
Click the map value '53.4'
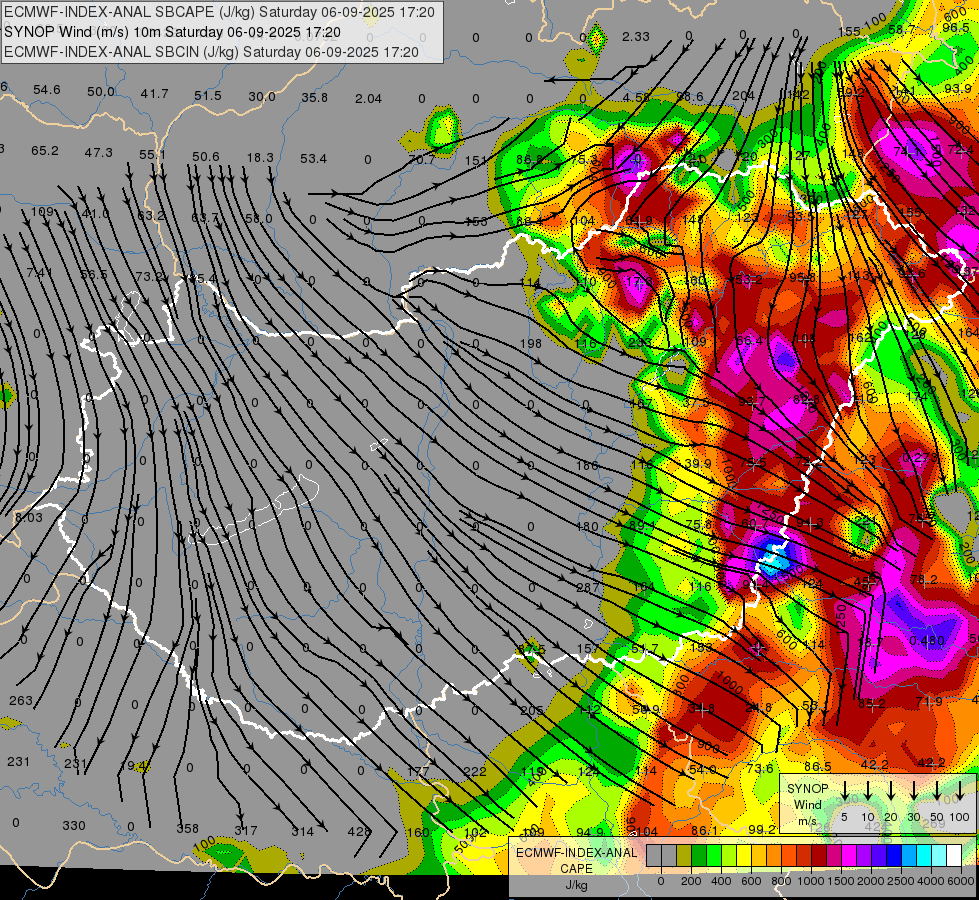(313, 159)
